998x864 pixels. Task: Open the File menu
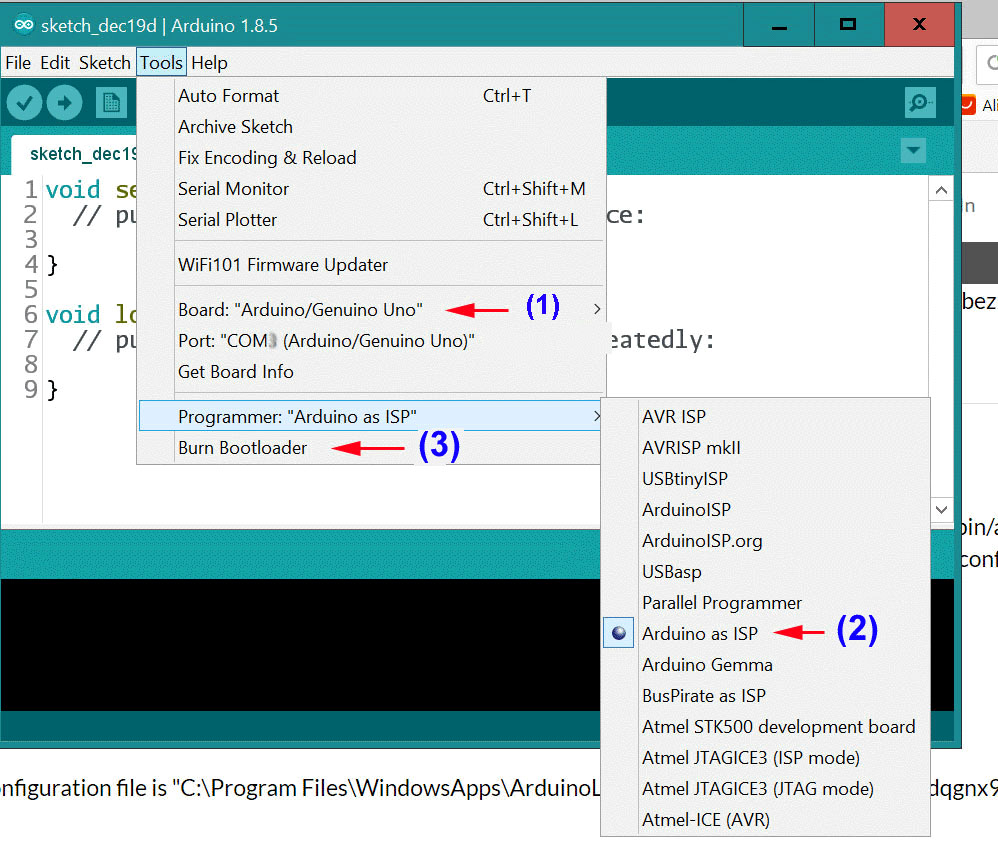tap(17, 62)
